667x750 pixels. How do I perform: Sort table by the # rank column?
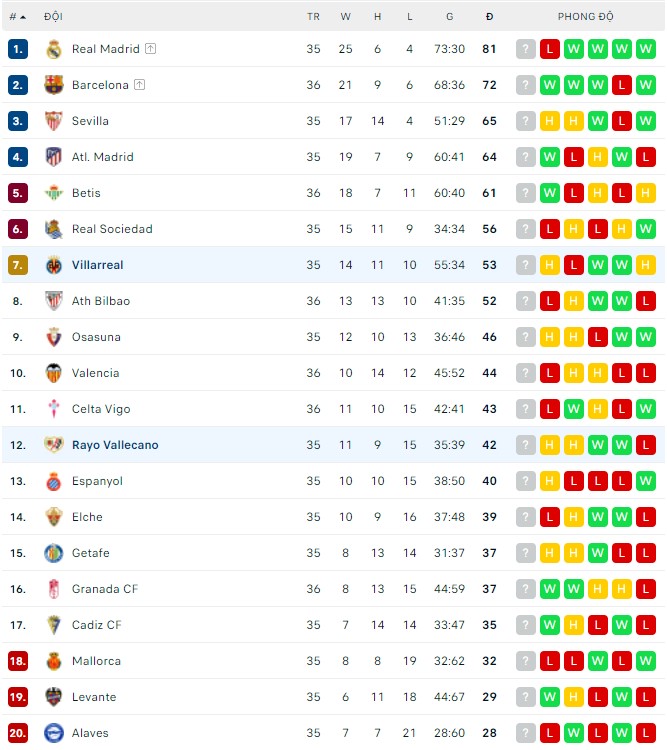pyautogui.click(x=17, y=17)
